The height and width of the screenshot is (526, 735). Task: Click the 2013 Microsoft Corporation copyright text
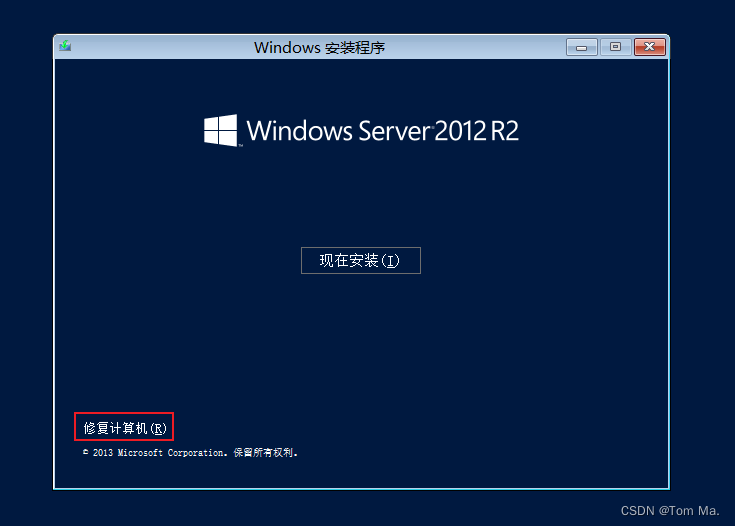(190, 452)
